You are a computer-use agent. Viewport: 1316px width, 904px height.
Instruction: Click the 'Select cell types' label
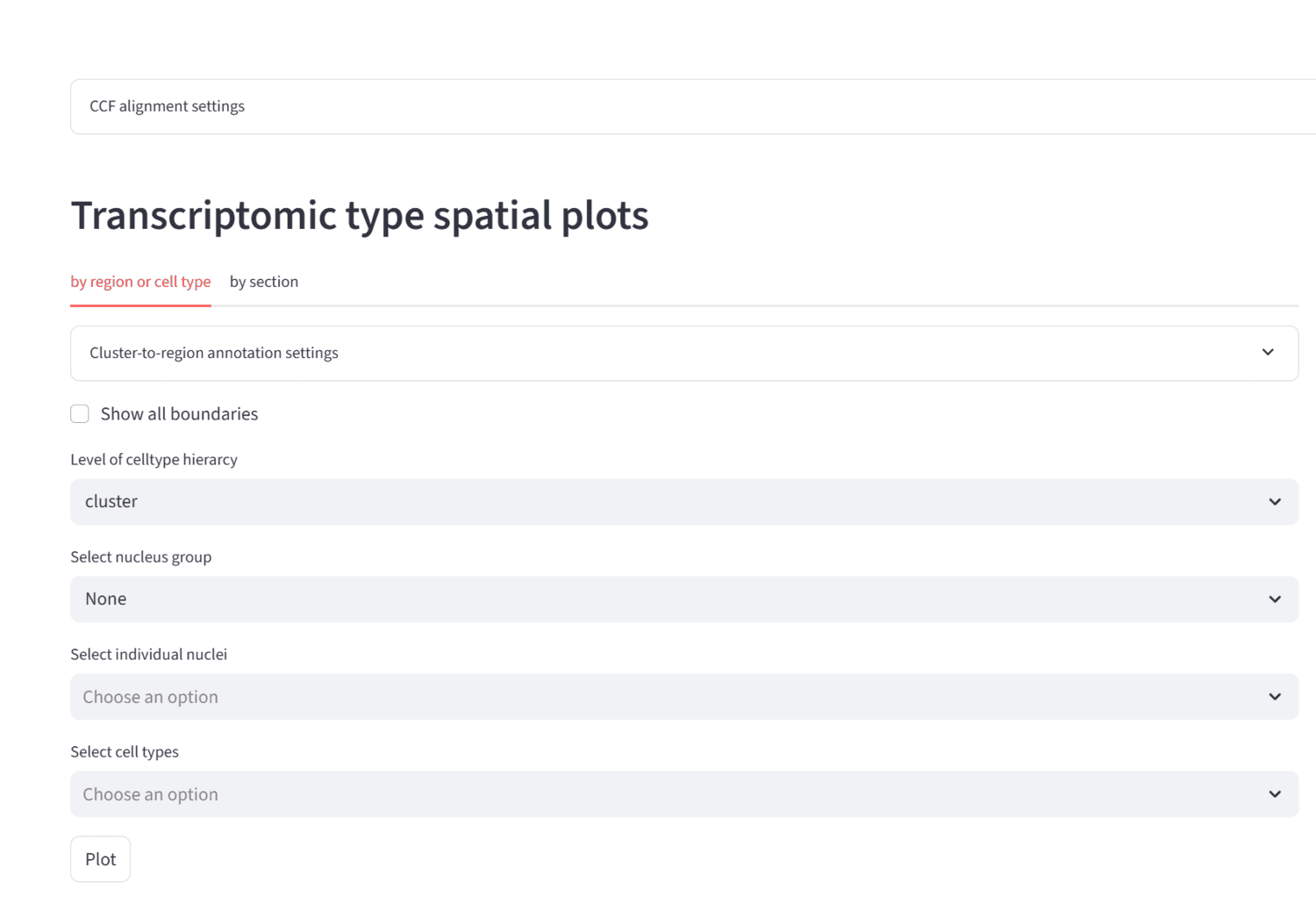pyautogui.click(x=125, y=752)
